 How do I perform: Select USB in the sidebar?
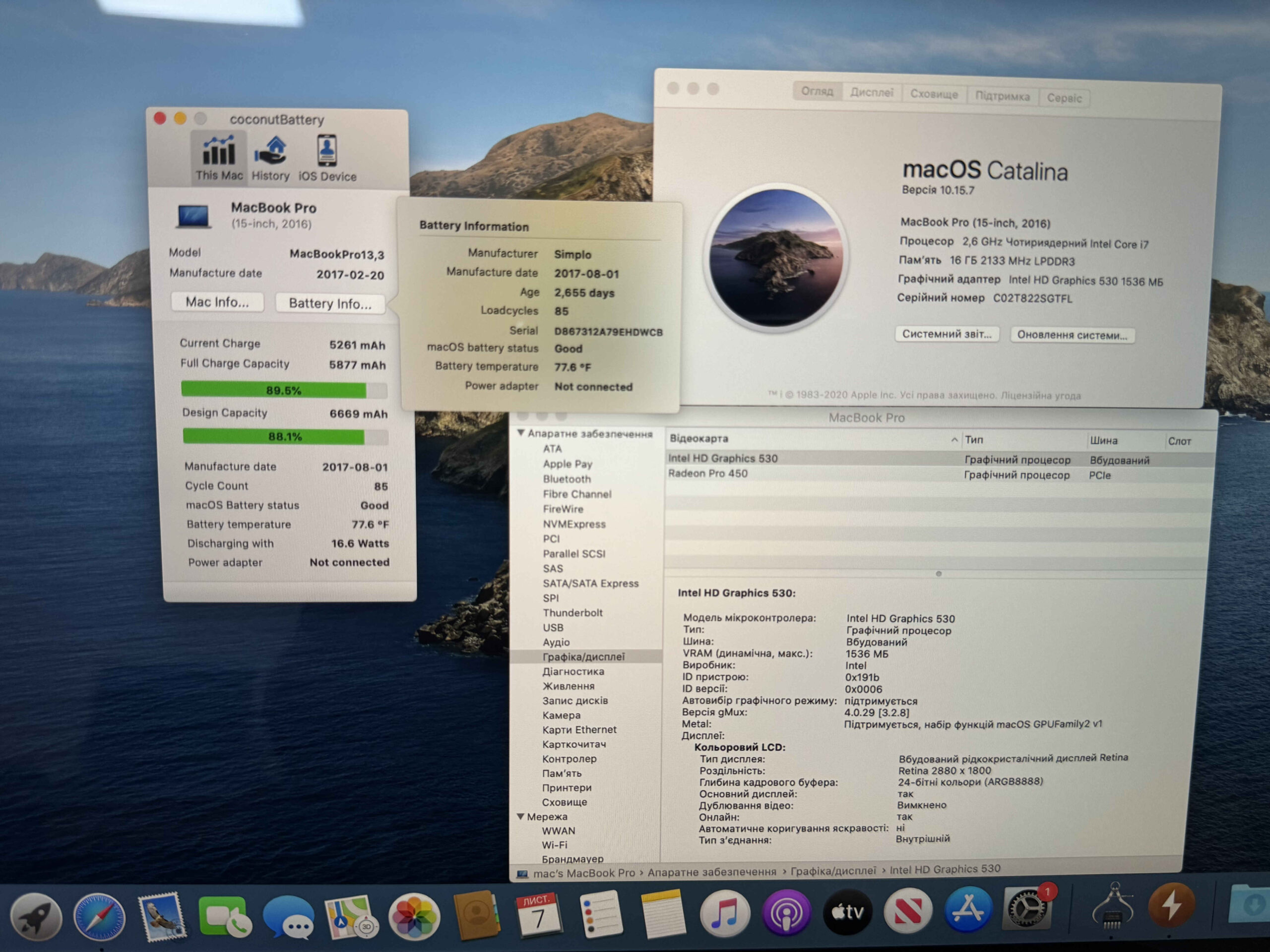(553, 628)
